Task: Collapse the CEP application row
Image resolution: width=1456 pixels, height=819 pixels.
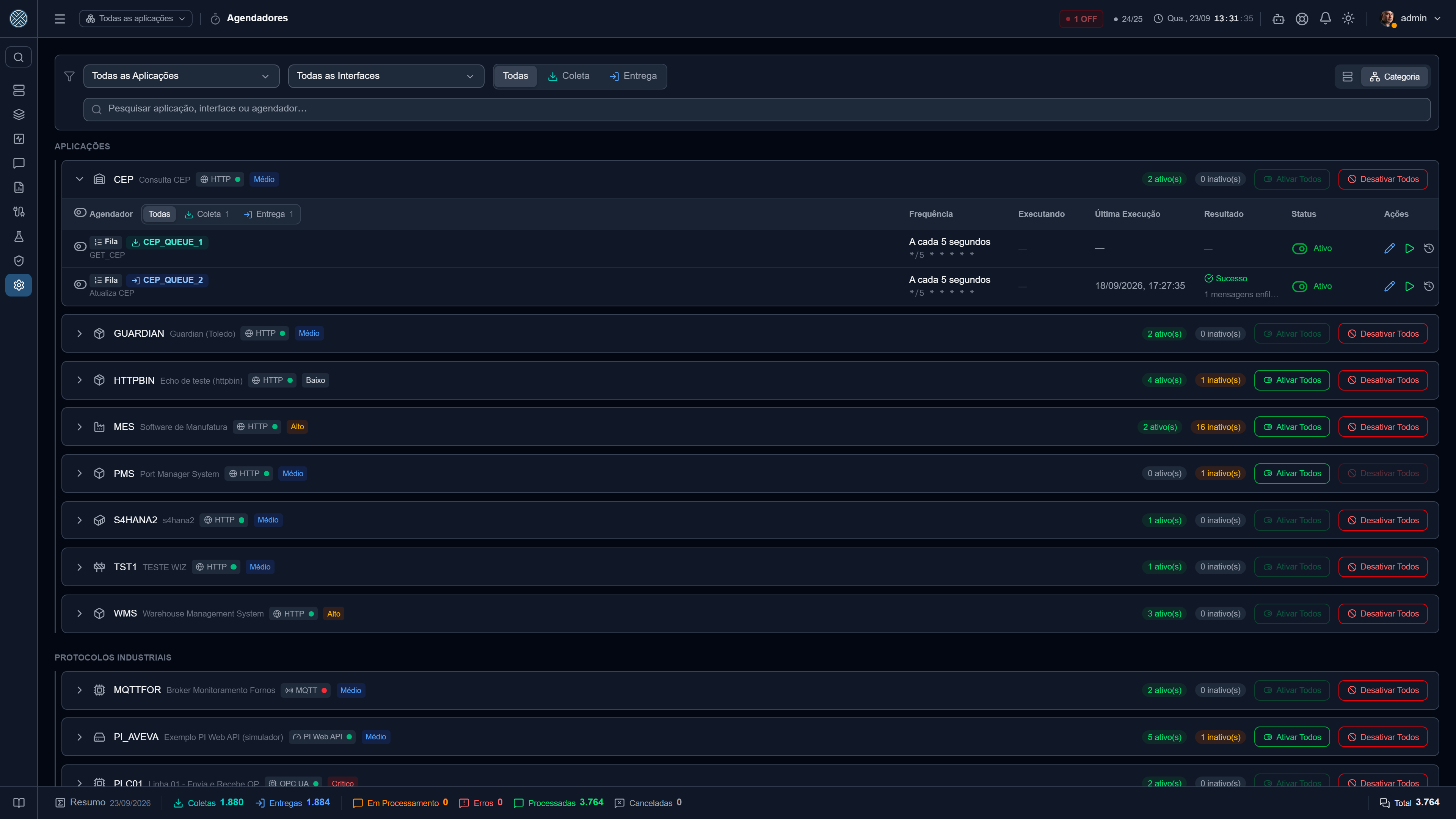Action: point(80,179)
